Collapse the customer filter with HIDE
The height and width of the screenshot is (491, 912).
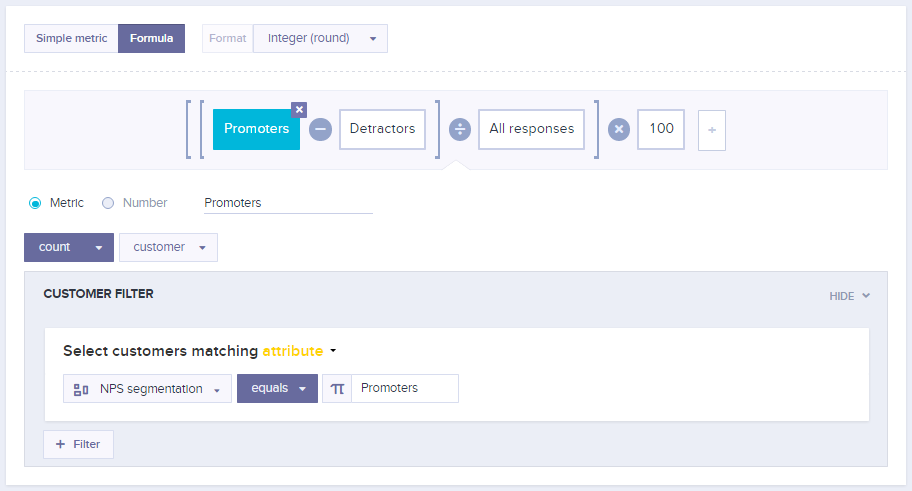pos(849,296)
